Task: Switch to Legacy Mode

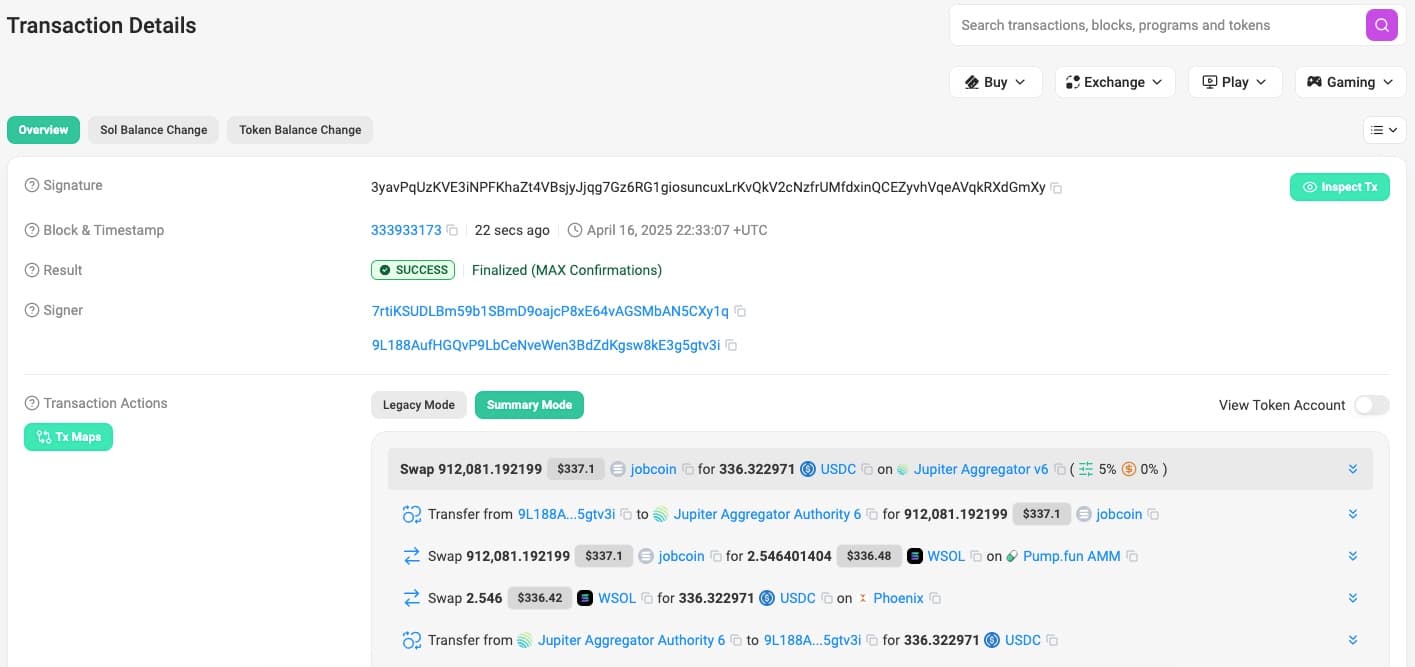Action: coord(418,405)
